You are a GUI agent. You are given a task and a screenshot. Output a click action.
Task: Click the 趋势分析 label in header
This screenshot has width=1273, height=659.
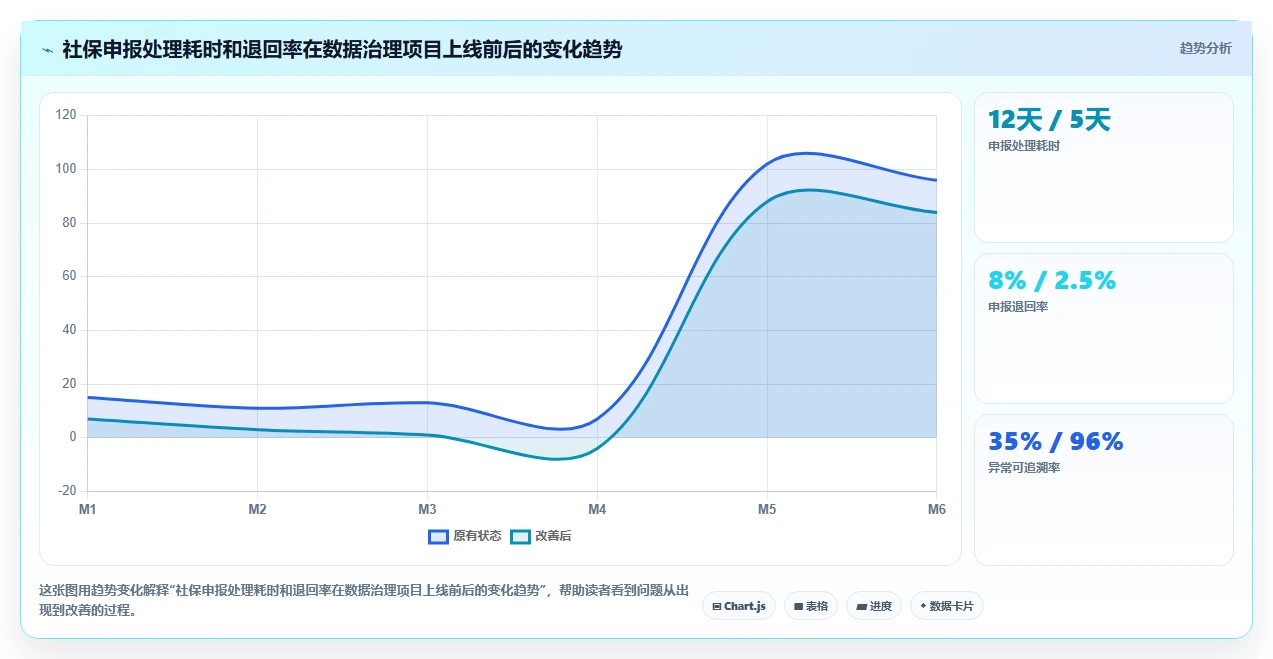coord(1205,48)
